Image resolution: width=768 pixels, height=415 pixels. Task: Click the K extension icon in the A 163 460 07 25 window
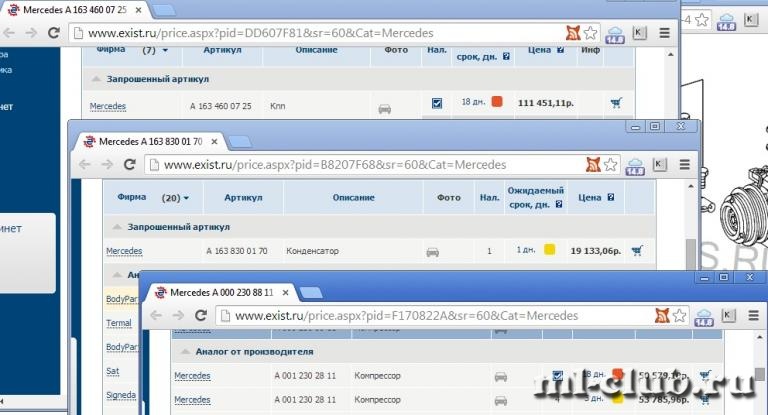pyautogui.click(x=639, y=33)
